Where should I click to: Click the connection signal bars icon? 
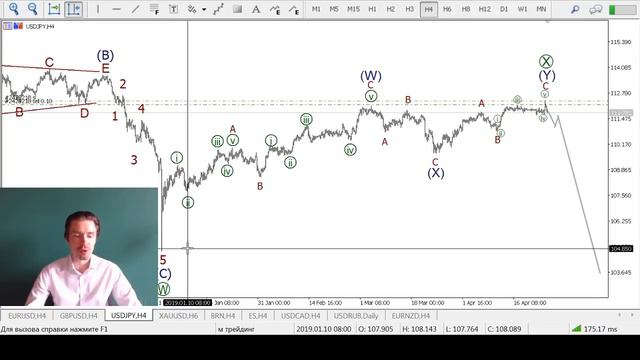tap(576, 329)
